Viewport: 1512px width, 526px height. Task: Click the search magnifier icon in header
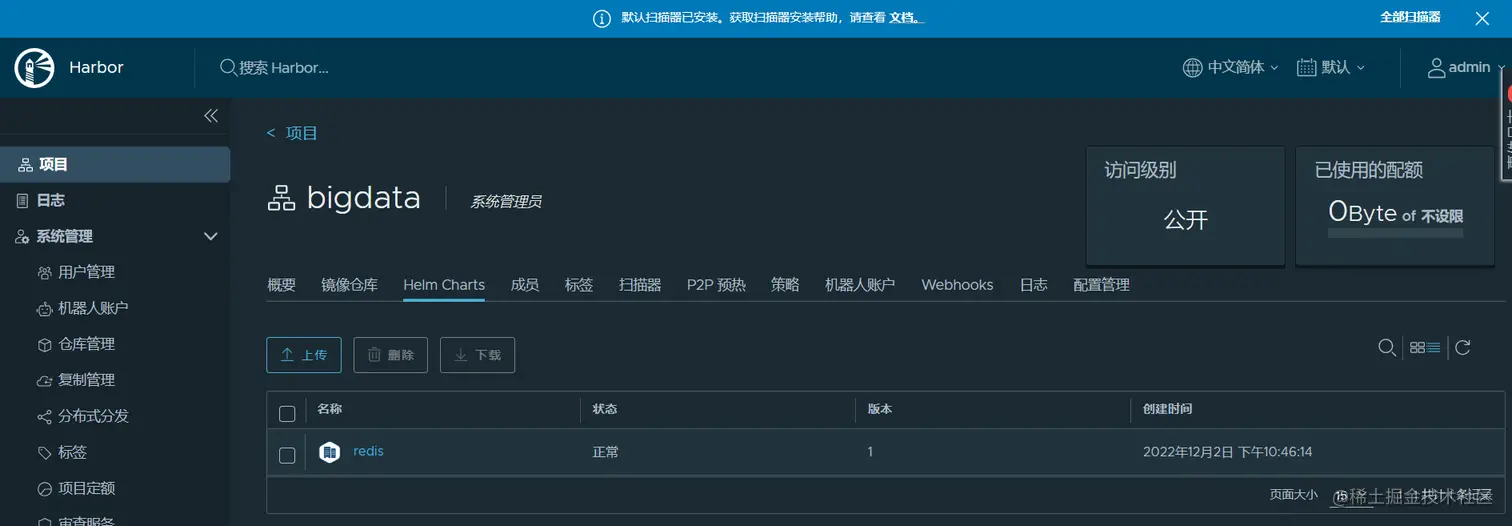(x=228, y=67)
